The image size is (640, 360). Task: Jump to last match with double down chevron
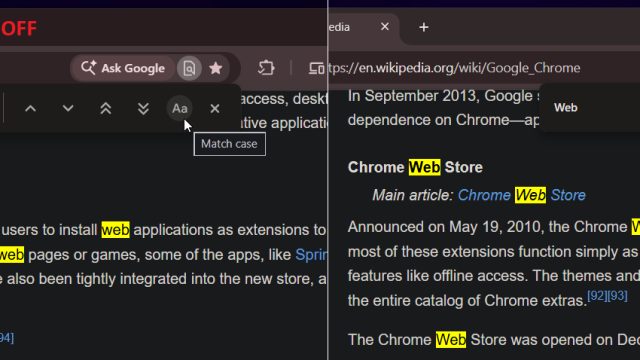point(143,109)
